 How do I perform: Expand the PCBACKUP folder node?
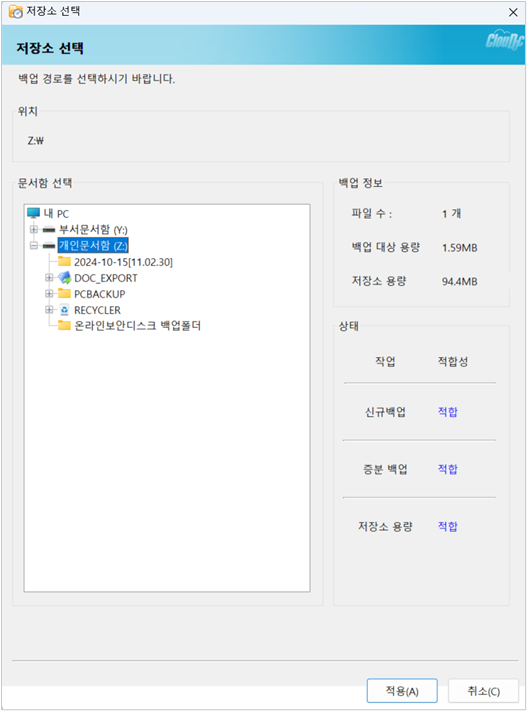tap(49, 294)
